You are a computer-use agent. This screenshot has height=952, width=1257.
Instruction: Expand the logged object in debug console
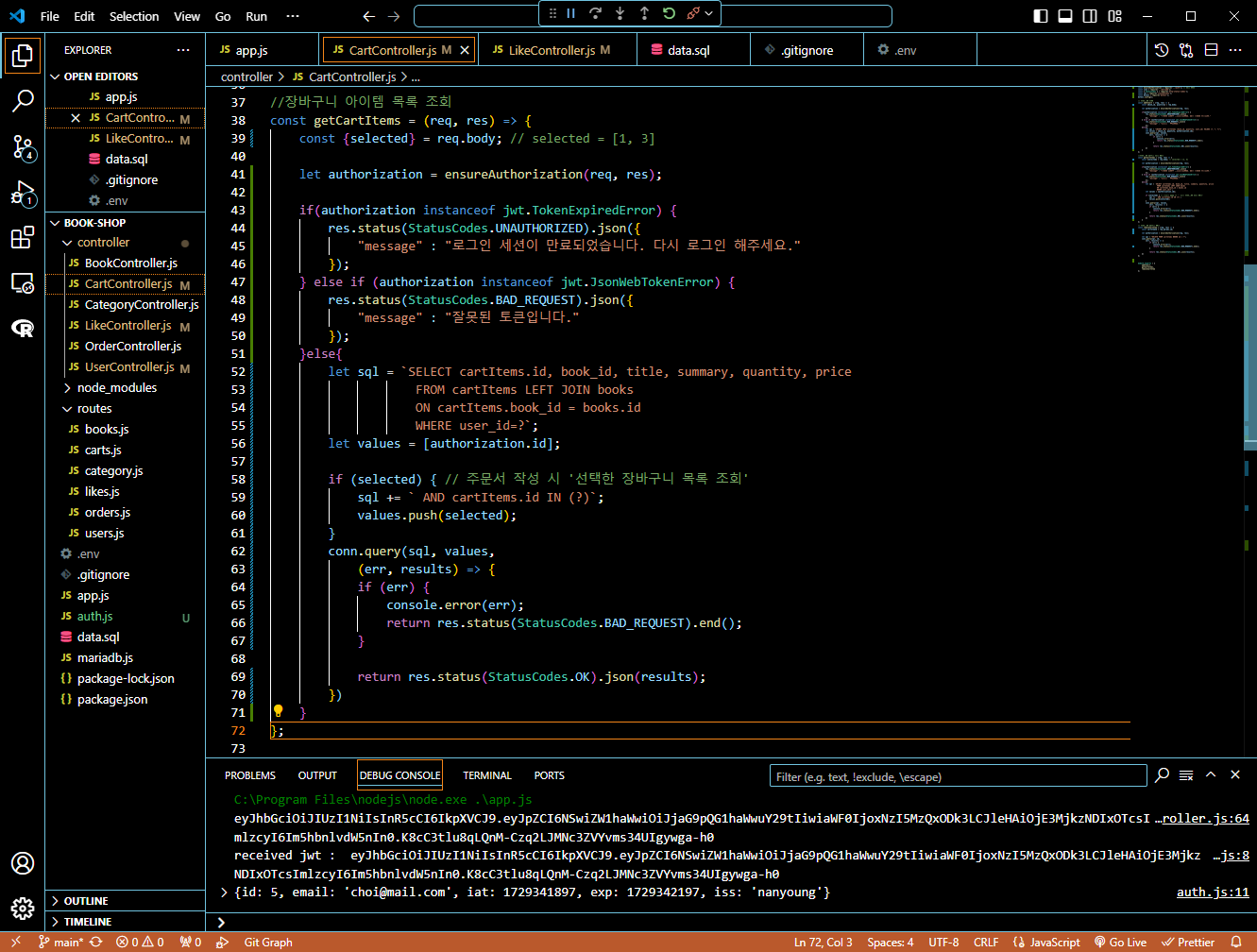tap(224, 892)
